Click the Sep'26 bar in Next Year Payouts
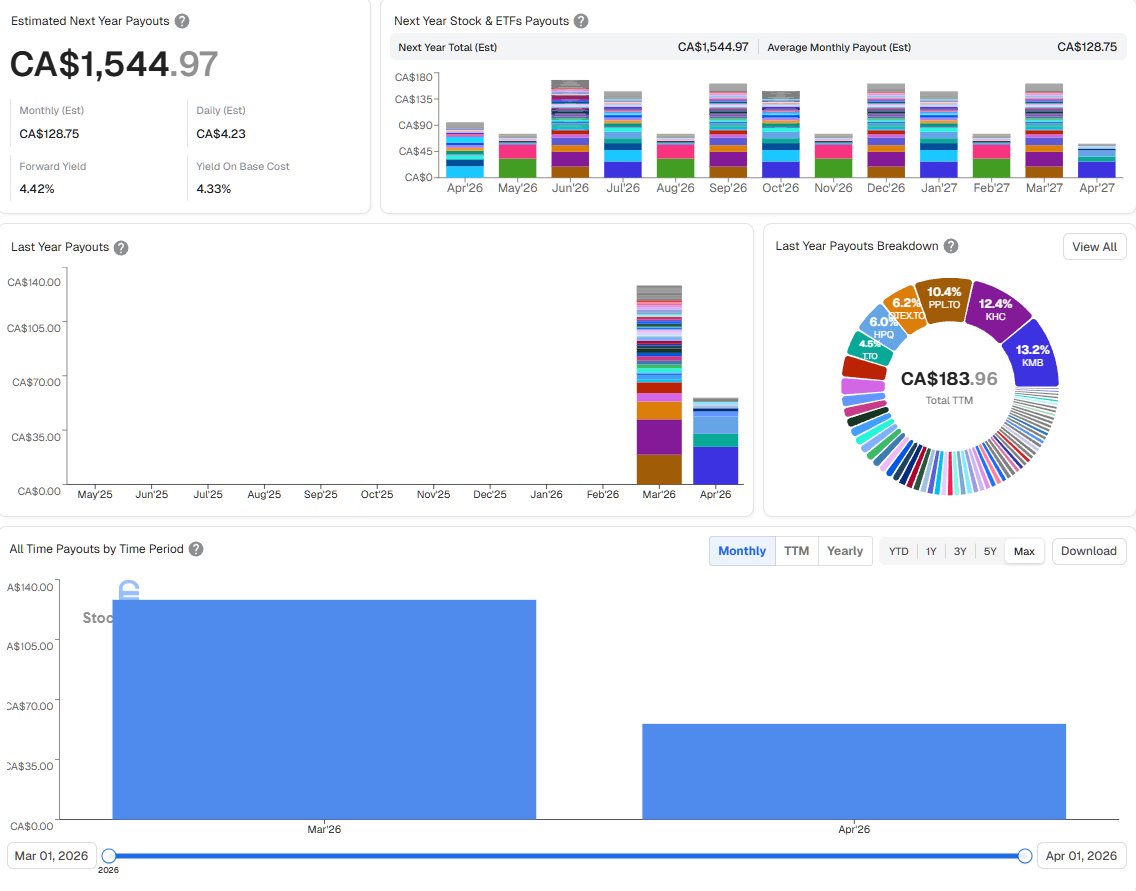 [x=728, y=130]
